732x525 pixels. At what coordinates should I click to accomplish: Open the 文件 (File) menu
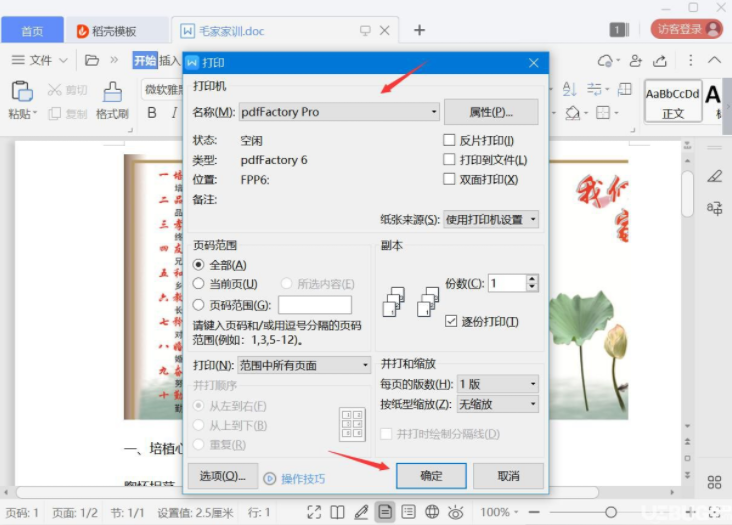[x=40, y=60]
